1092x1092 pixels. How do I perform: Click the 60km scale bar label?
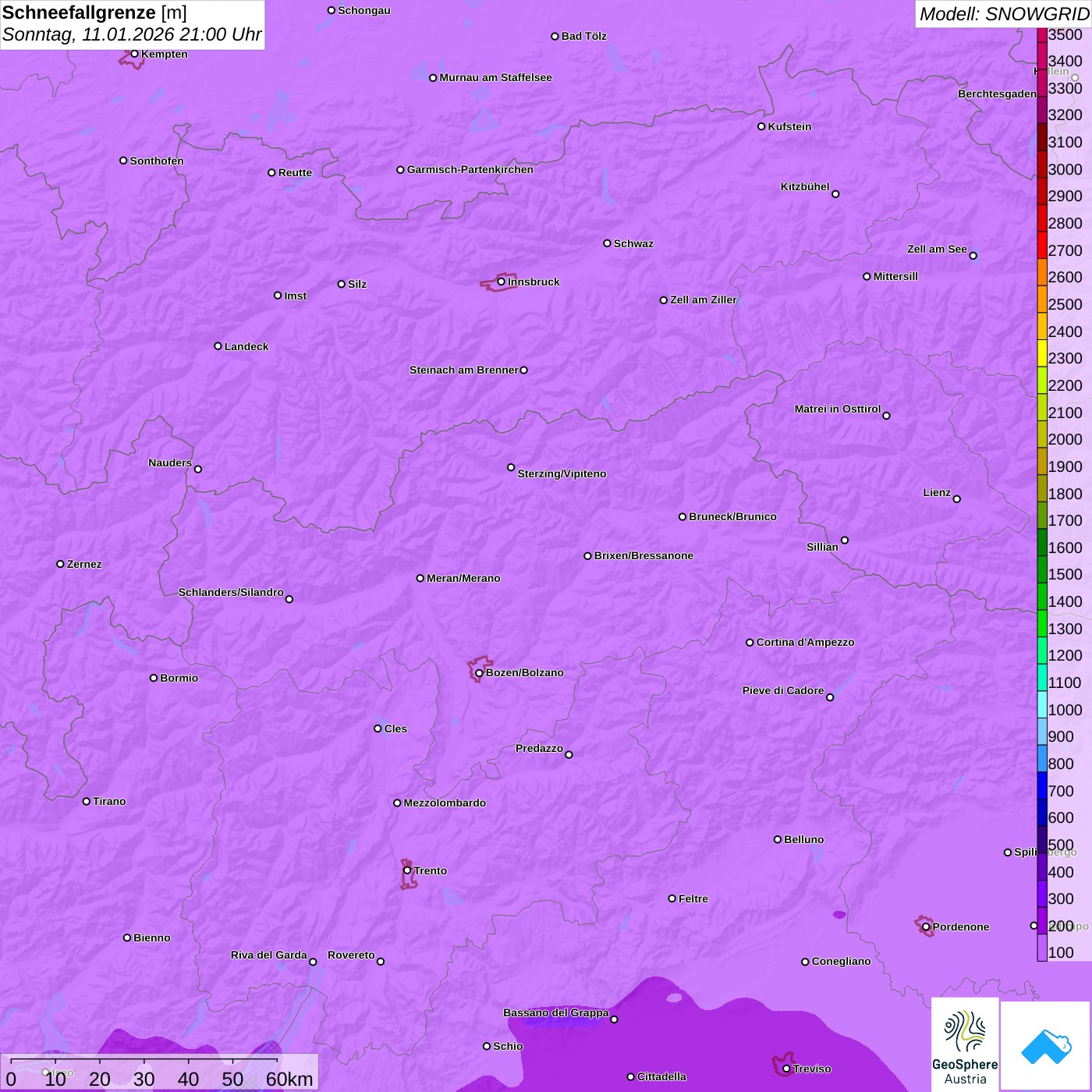tap(289, 1079)
